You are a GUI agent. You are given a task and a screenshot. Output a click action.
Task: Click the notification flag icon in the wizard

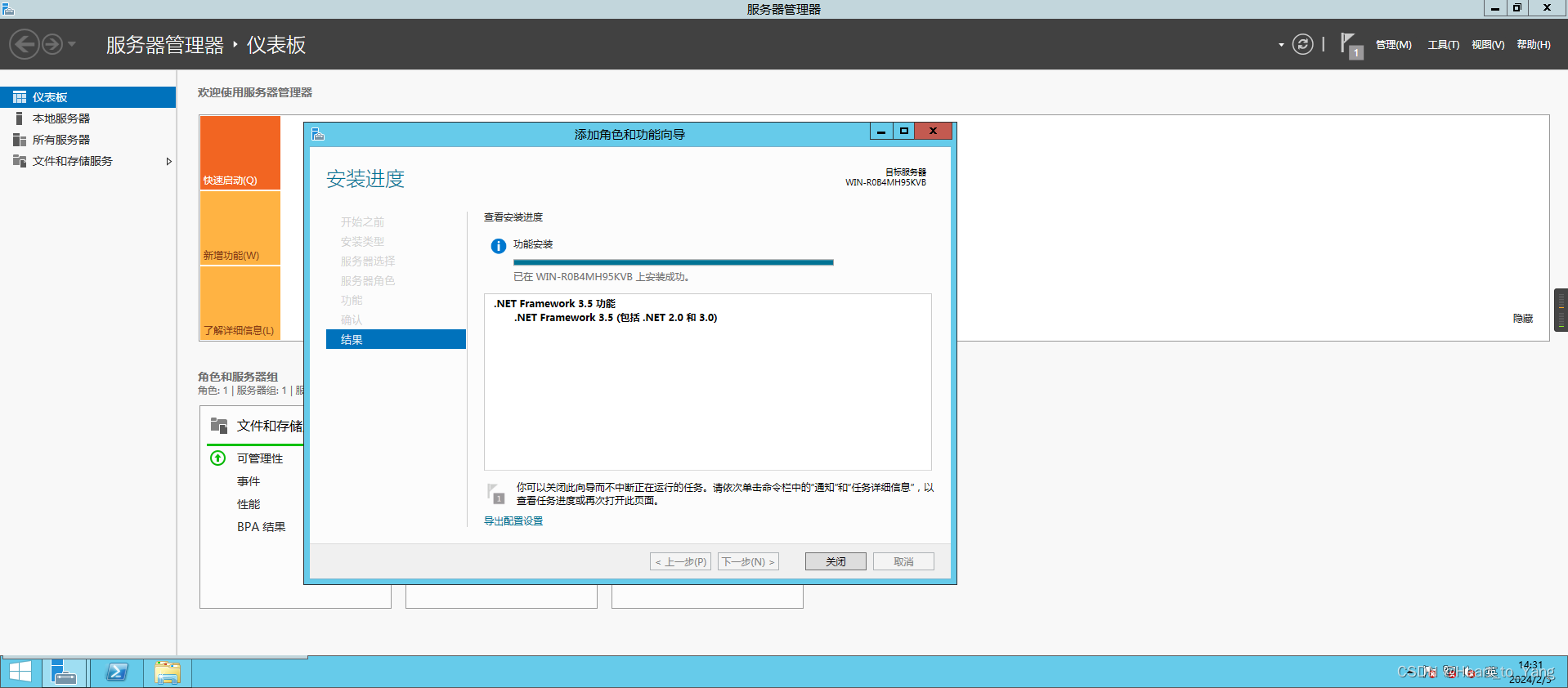[495, 494]
